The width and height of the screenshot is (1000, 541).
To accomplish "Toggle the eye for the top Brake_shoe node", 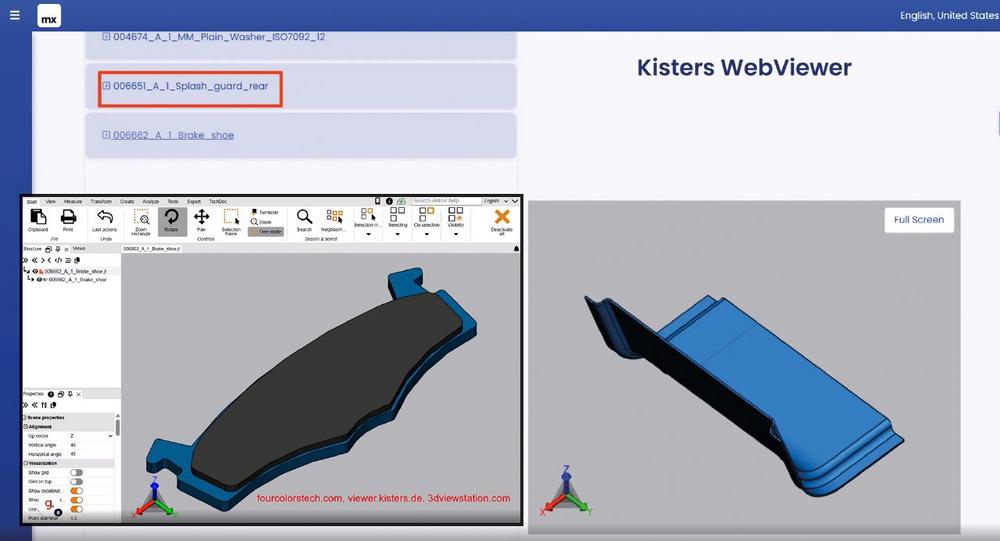I will tap(35, 271).
